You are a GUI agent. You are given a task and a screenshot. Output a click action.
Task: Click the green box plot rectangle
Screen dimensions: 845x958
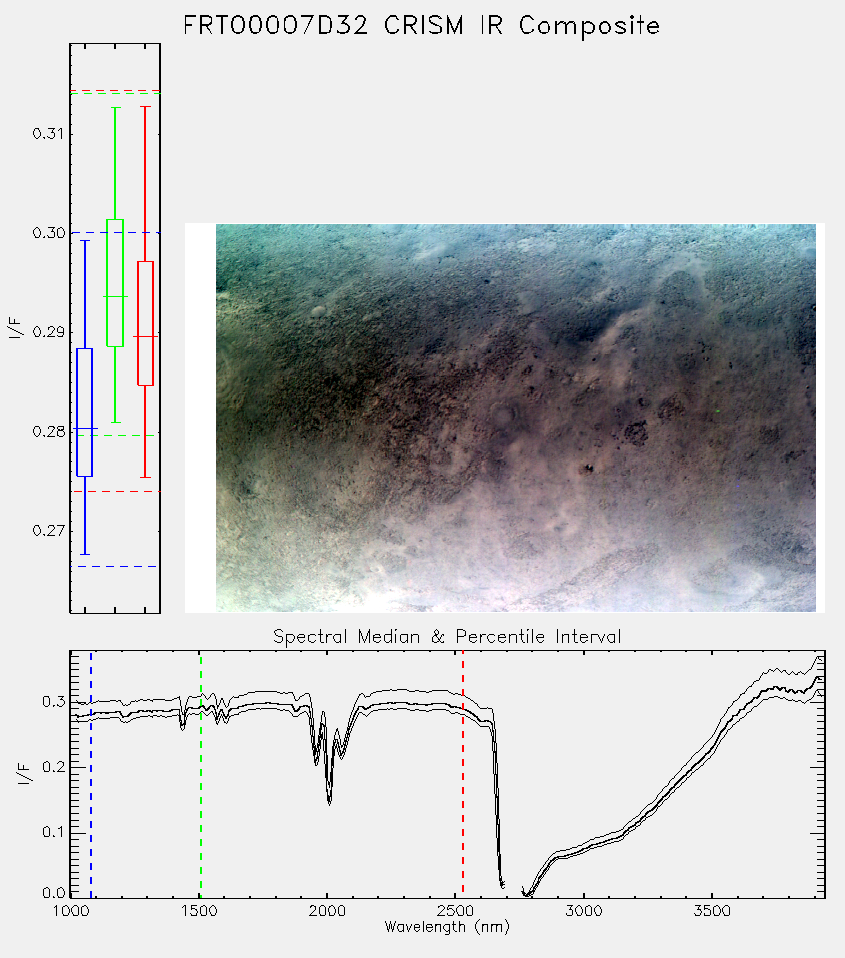[115, 283]
